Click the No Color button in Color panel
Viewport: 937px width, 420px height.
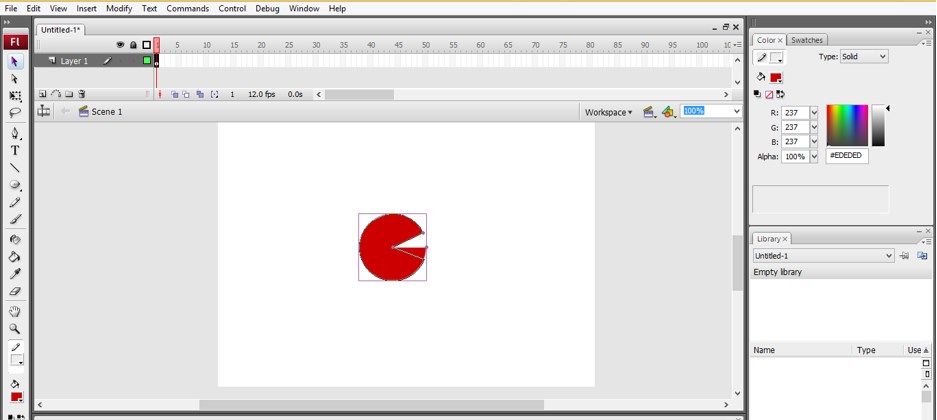click(769, 94)
